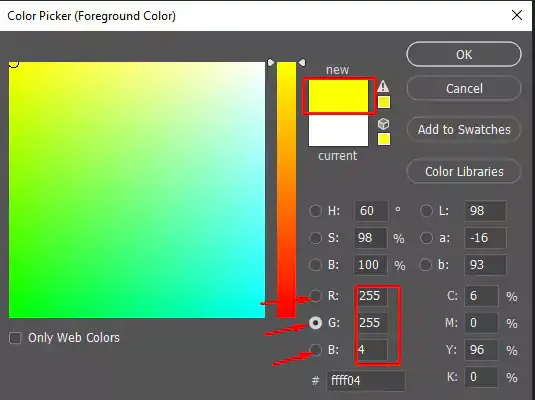This screenshot has height=400, width=535.
Task: Select the web-safe color swatch below cube
Action: point(384,139)
